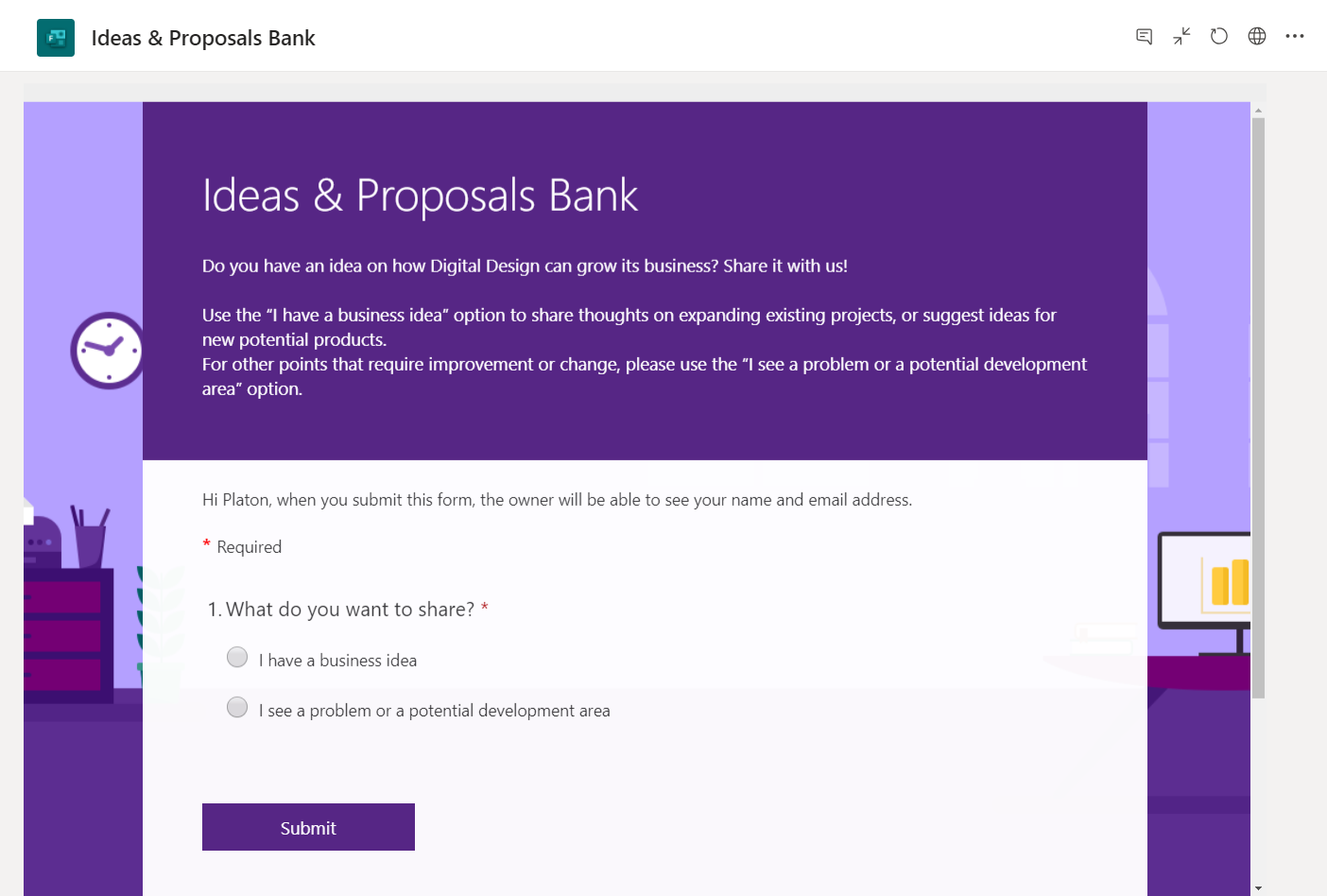Collapse the tab with the shrink arrows icon
1327x896 pixels.
click(1181, 37)
